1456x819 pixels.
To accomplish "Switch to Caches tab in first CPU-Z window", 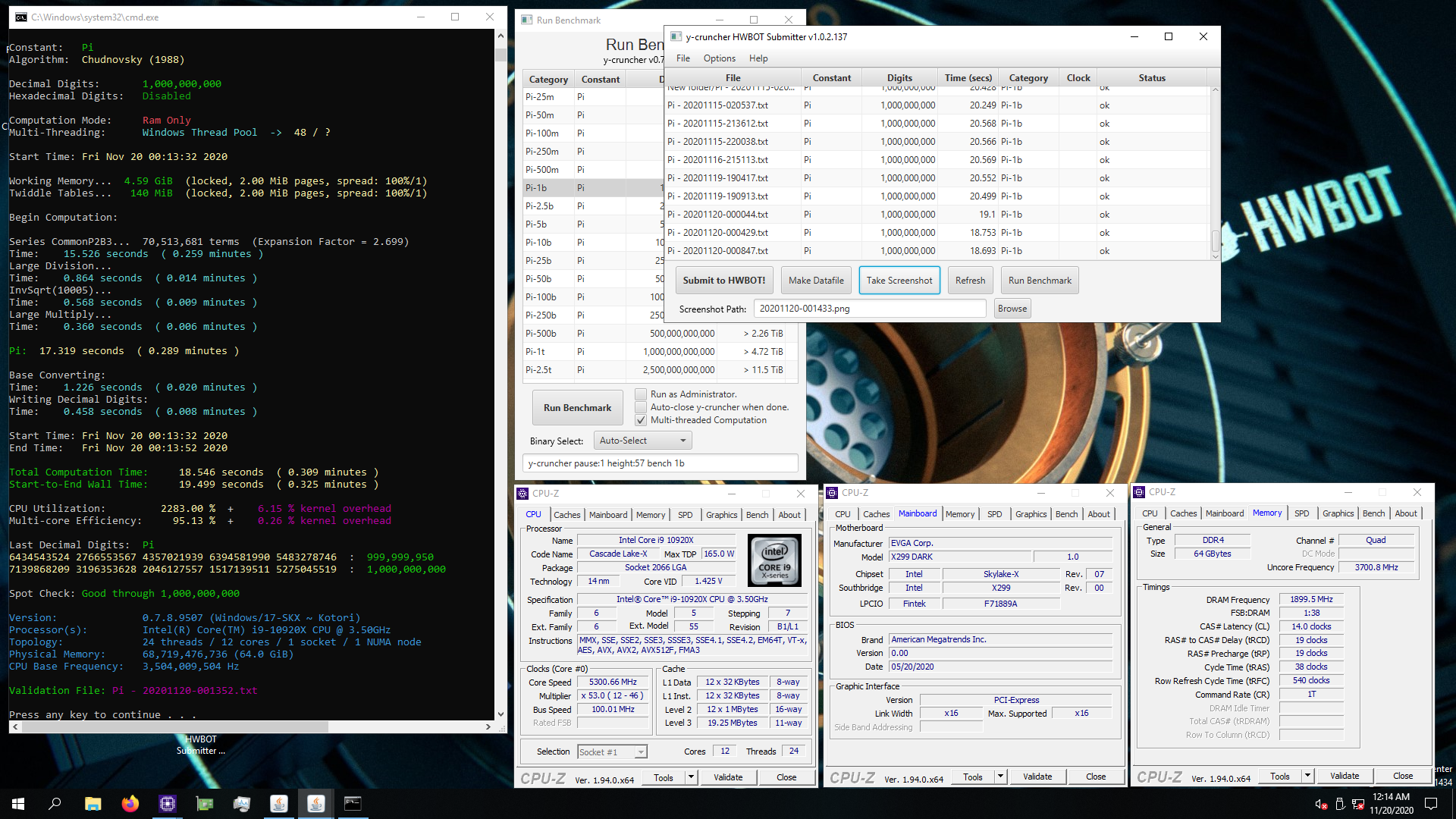I will point(566,514).
